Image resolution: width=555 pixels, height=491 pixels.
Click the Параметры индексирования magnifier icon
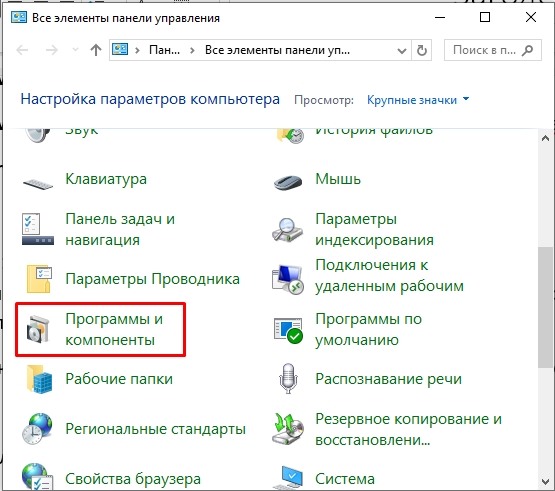coord(287,230)
